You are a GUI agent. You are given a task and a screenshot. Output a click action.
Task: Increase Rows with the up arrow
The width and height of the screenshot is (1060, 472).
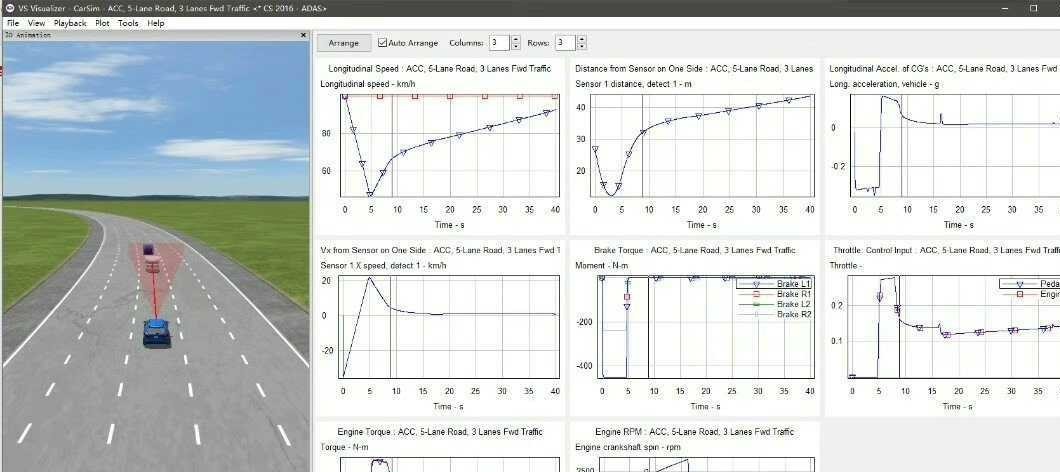click(582, 39)
